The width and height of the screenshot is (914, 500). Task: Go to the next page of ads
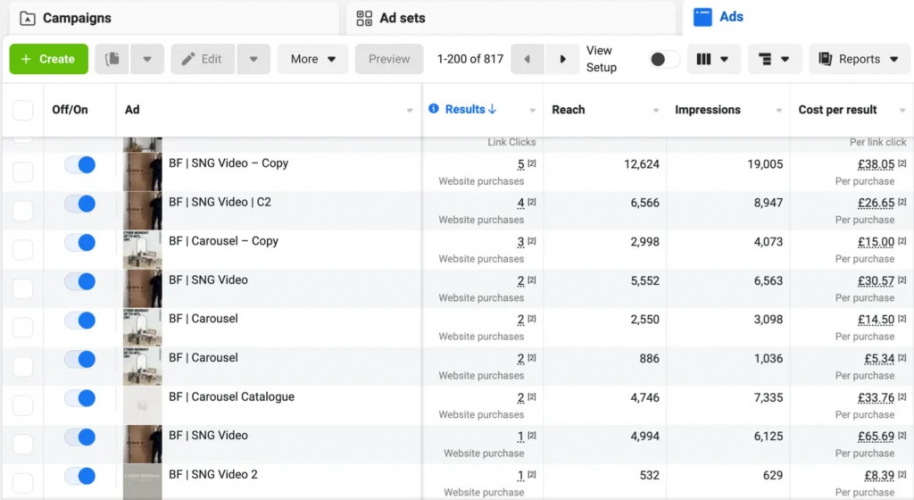[x=563, y=59]
